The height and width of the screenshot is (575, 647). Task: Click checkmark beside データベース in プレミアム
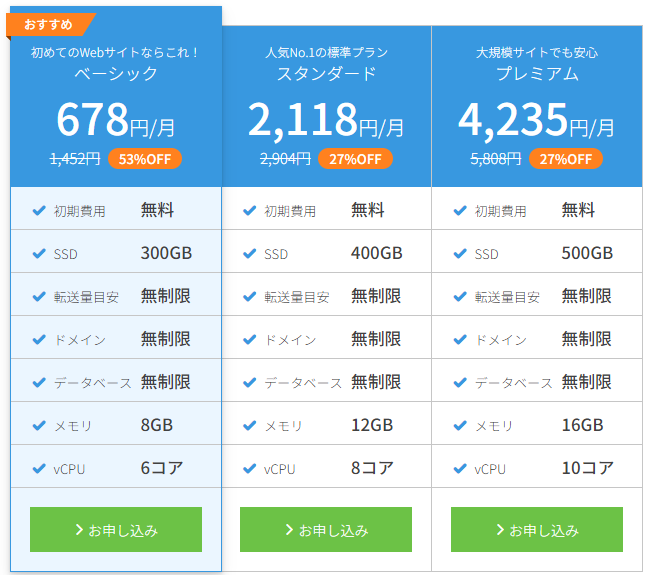click(x=460, y=383)
